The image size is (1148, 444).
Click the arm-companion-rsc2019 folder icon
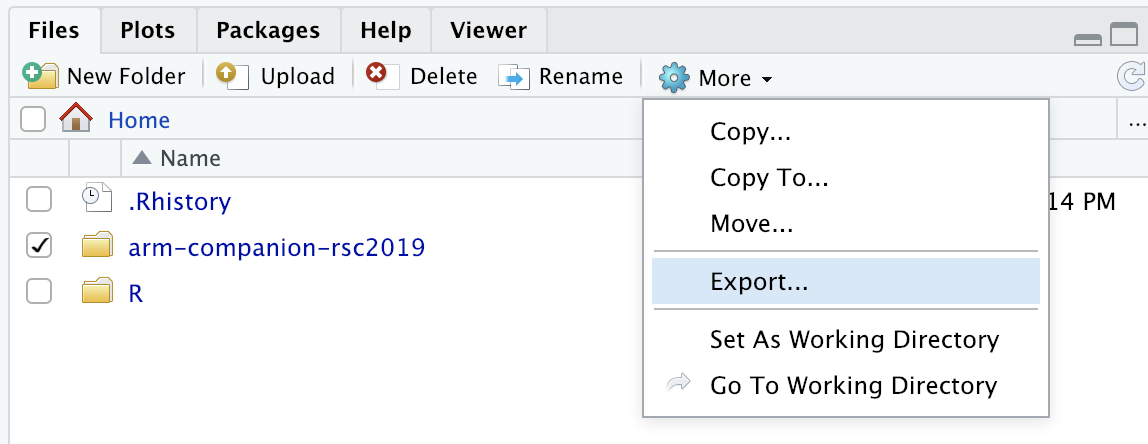(97, 246)
